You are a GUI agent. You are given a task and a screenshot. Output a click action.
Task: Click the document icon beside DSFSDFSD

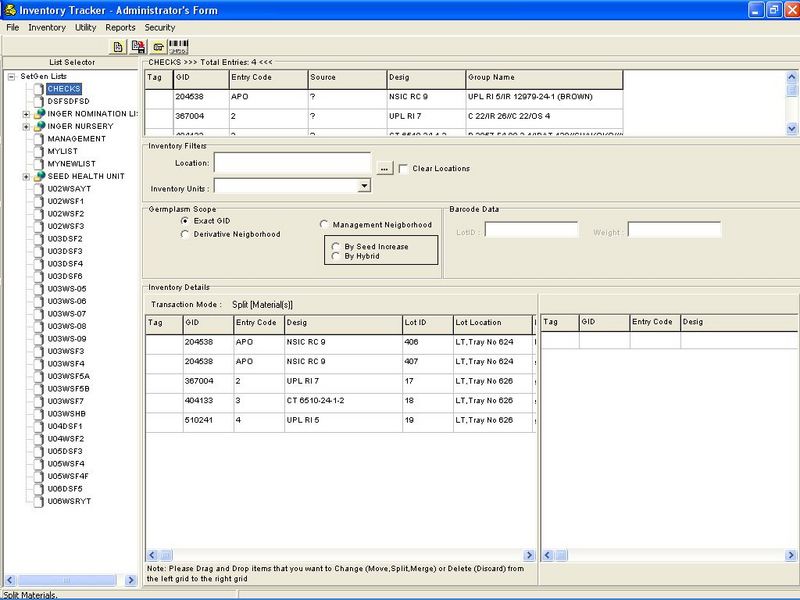39,101
